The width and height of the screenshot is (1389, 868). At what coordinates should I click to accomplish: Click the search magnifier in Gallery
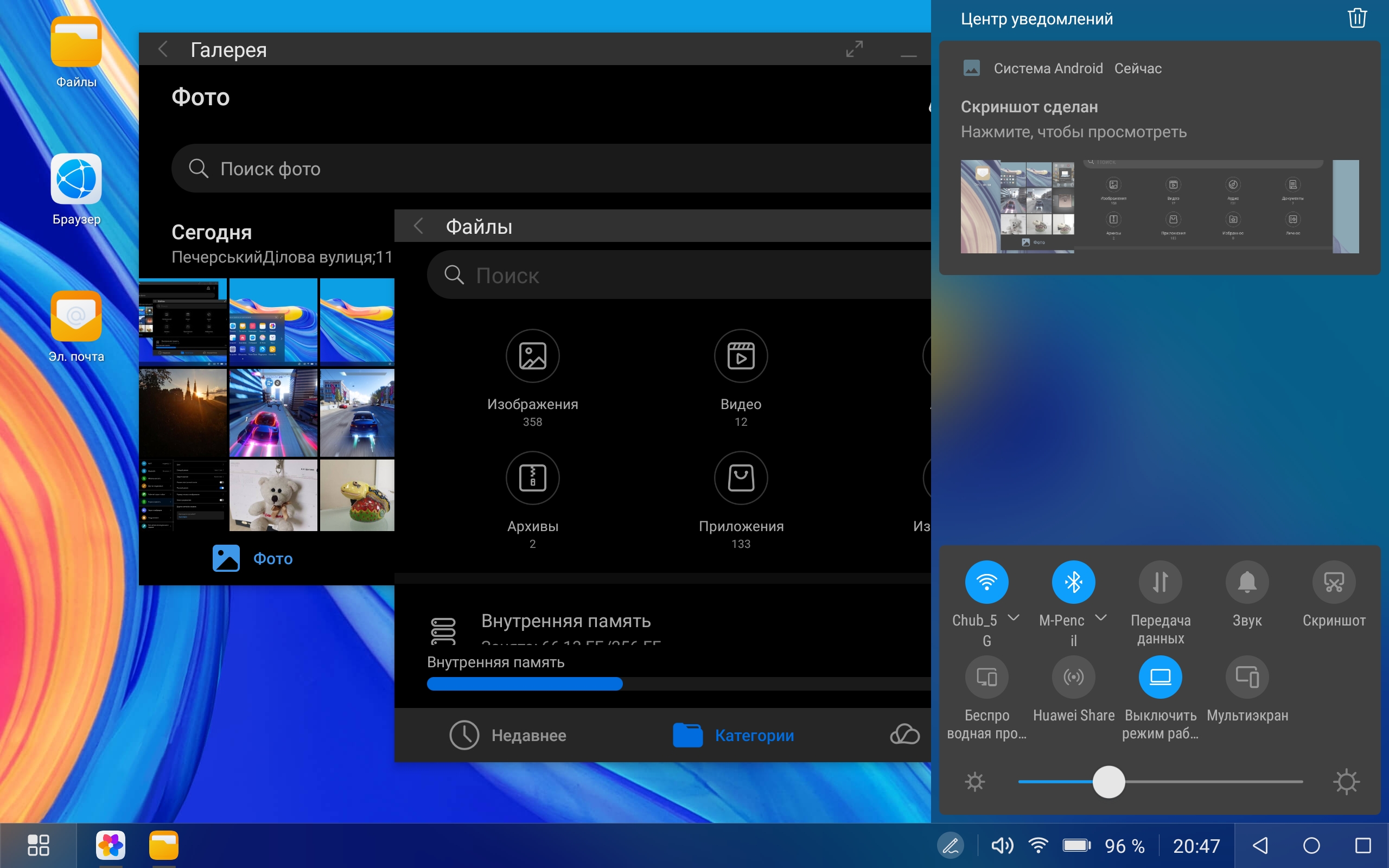pos(198,168)
